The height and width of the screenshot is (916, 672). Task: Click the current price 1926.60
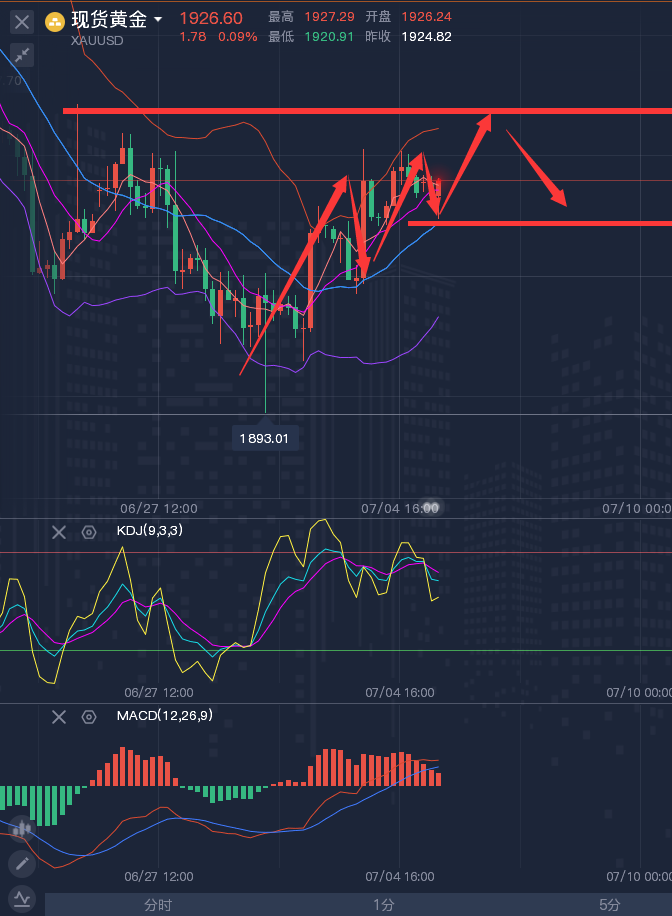(211, 18)
